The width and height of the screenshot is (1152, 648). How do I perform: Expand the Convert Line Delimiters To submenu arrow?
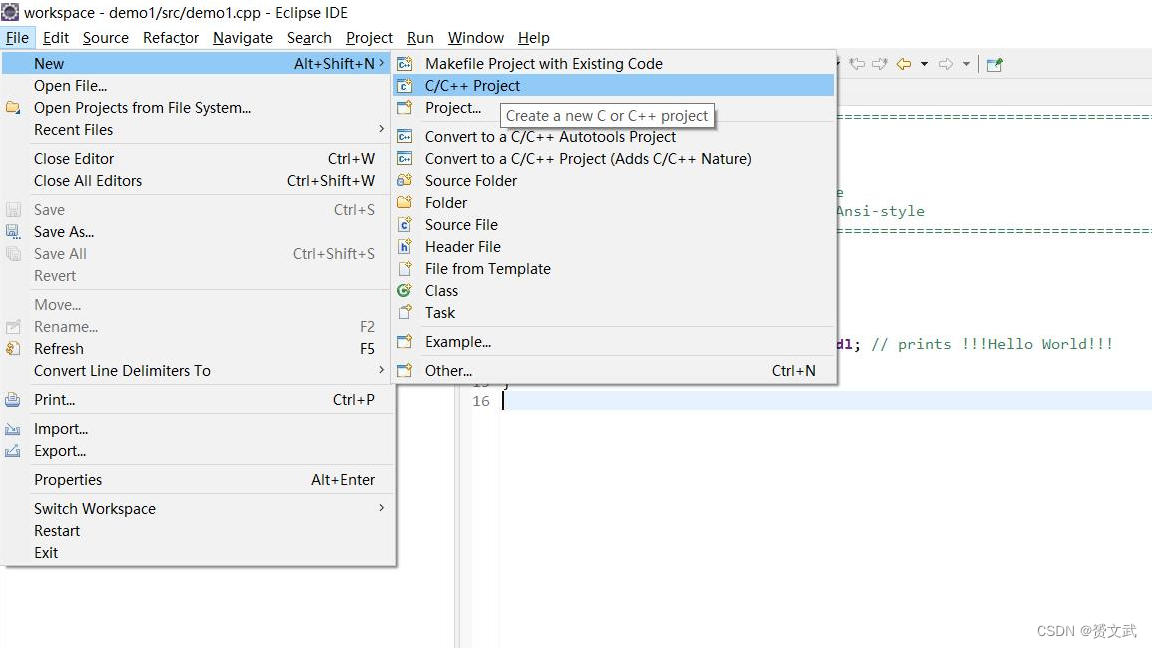(x=381, y=370)
